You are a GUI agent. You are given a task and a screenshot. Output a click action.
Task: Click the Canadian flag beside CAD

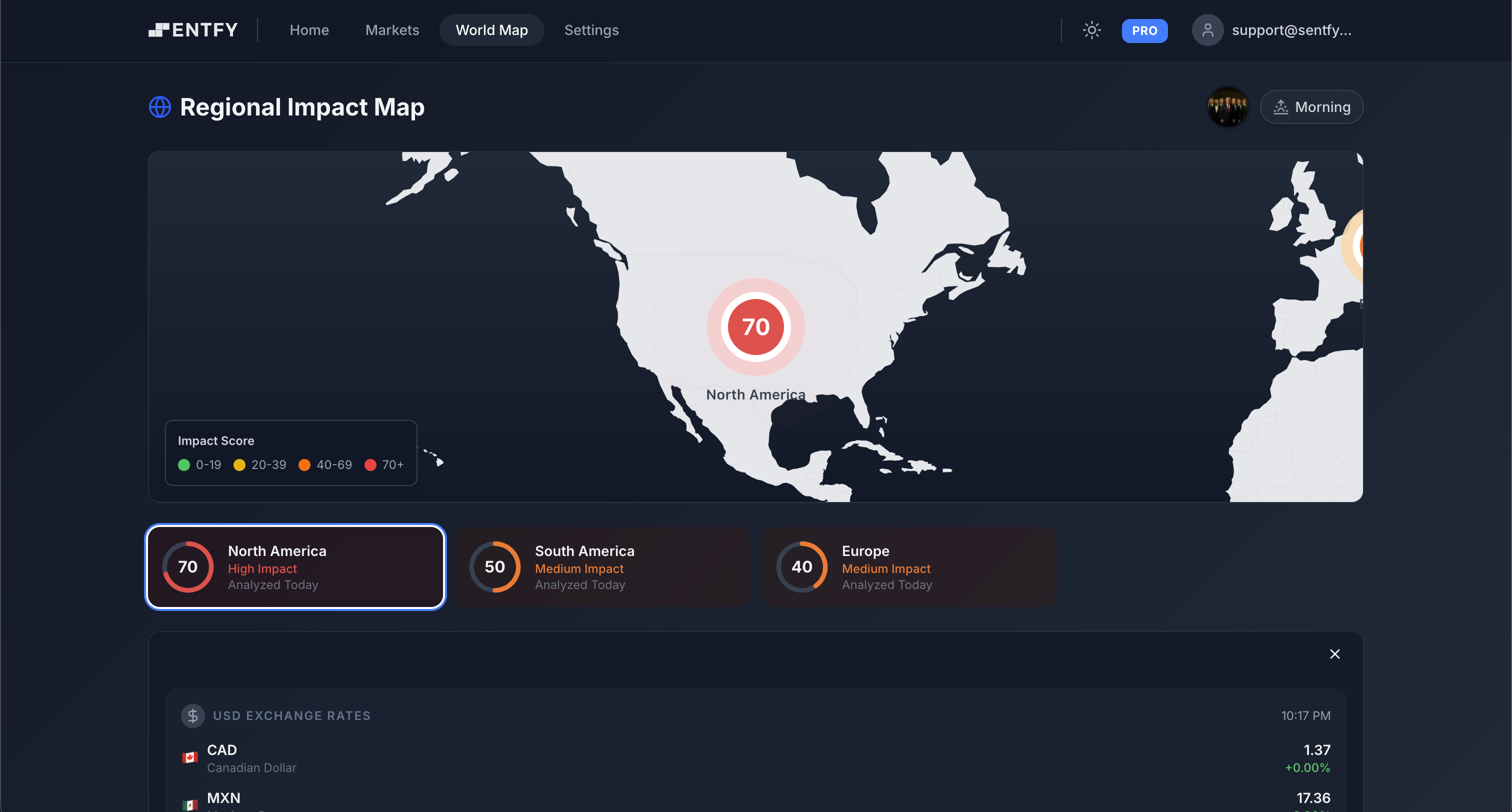pos(189,757)
